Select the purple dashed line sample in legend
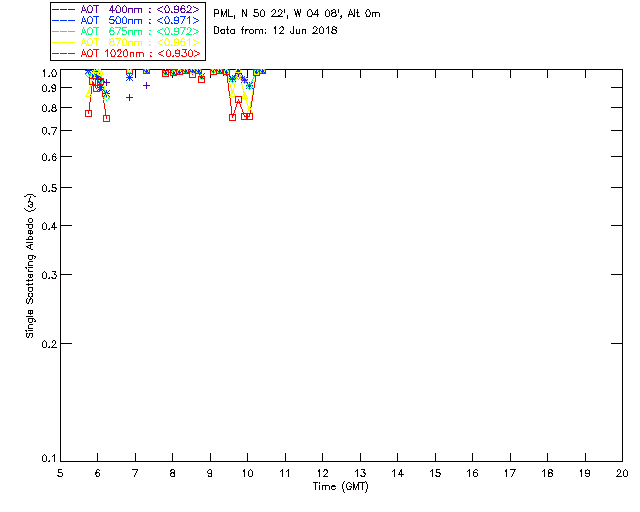 [64, 9]
